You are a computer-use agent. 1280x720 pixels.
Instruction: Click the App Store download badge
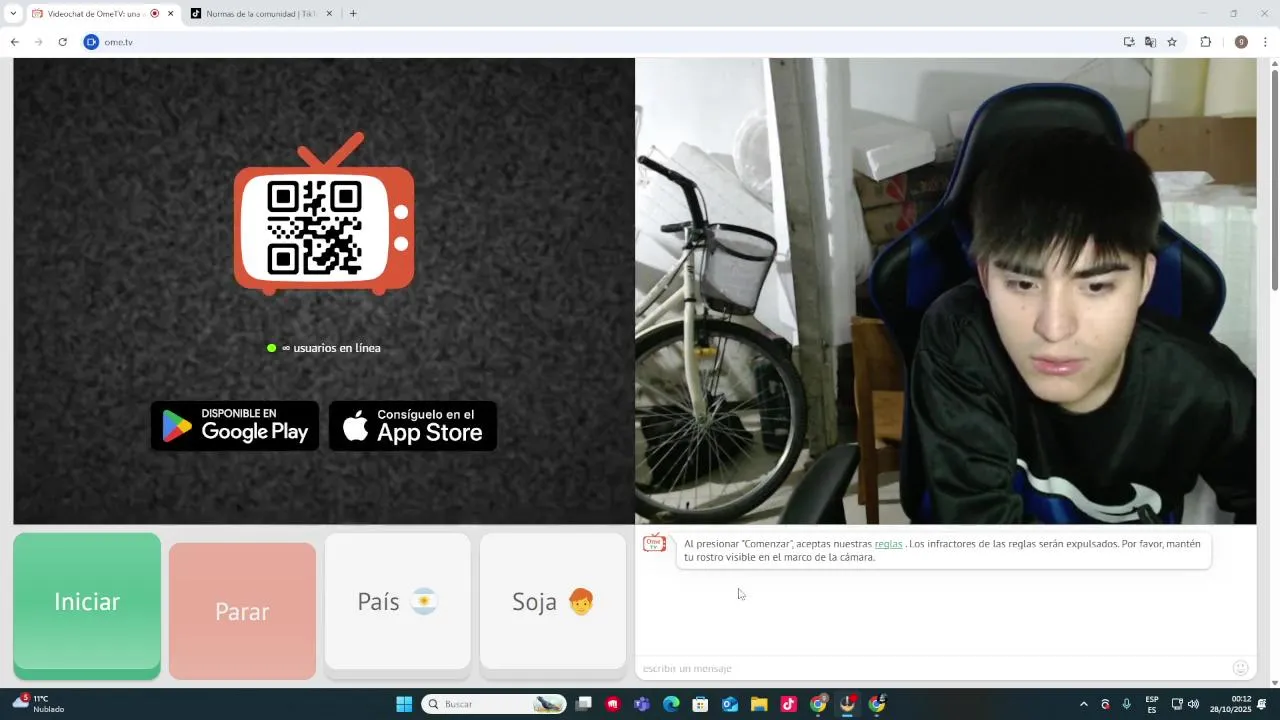coord(413,426)
